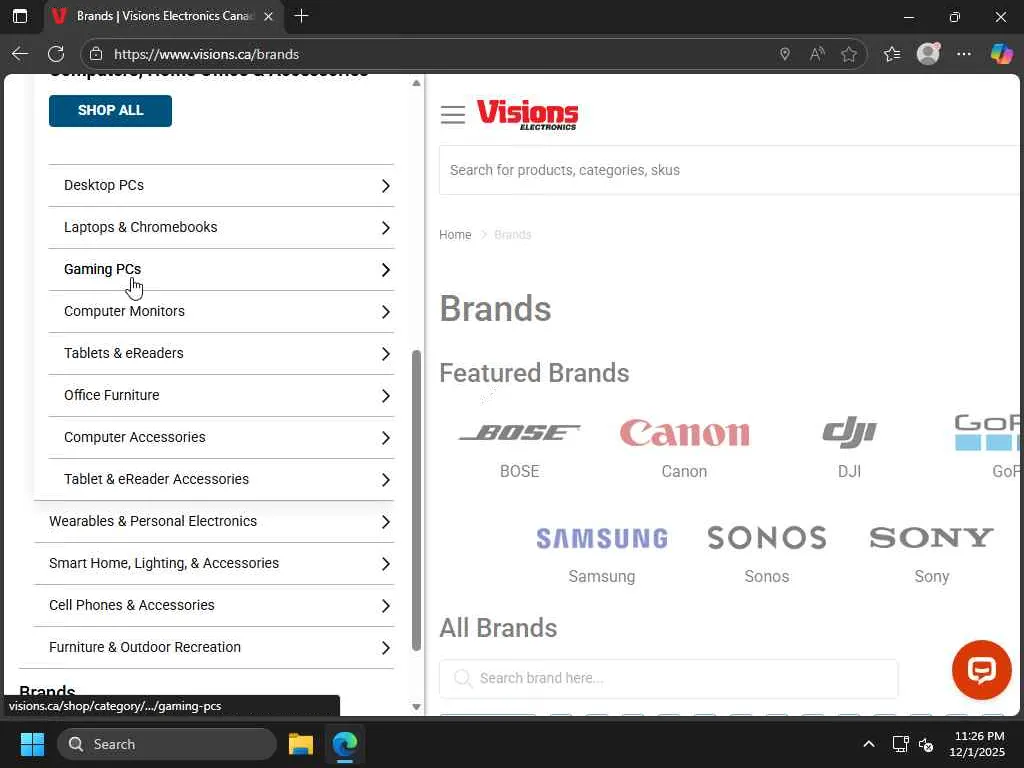Expand the Tablets & eReaders chevron
The image size is (1024, 768).
coord(386,354)
